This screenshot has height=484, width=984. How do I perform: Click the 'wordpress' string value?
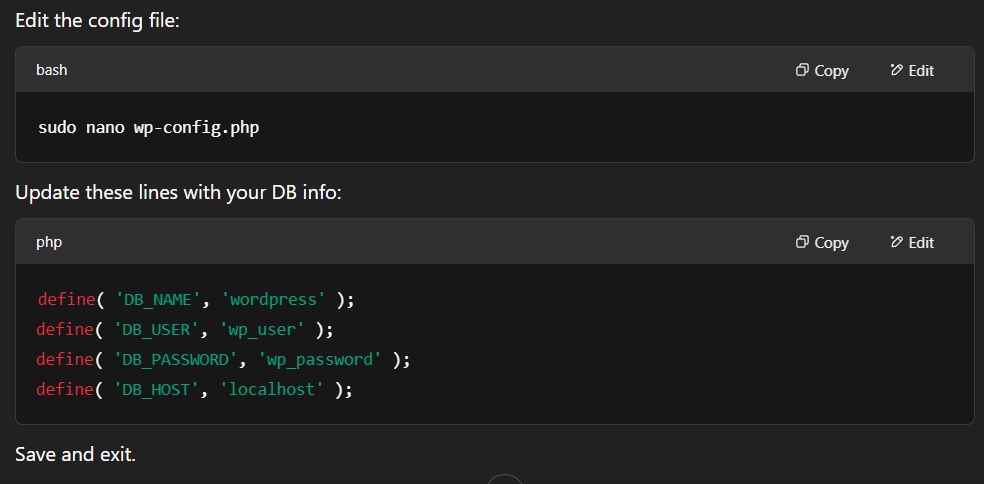274,299
